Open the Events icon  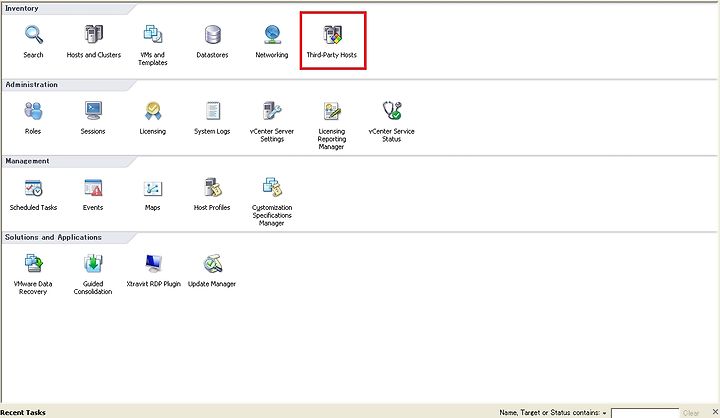tap(93, 188)
